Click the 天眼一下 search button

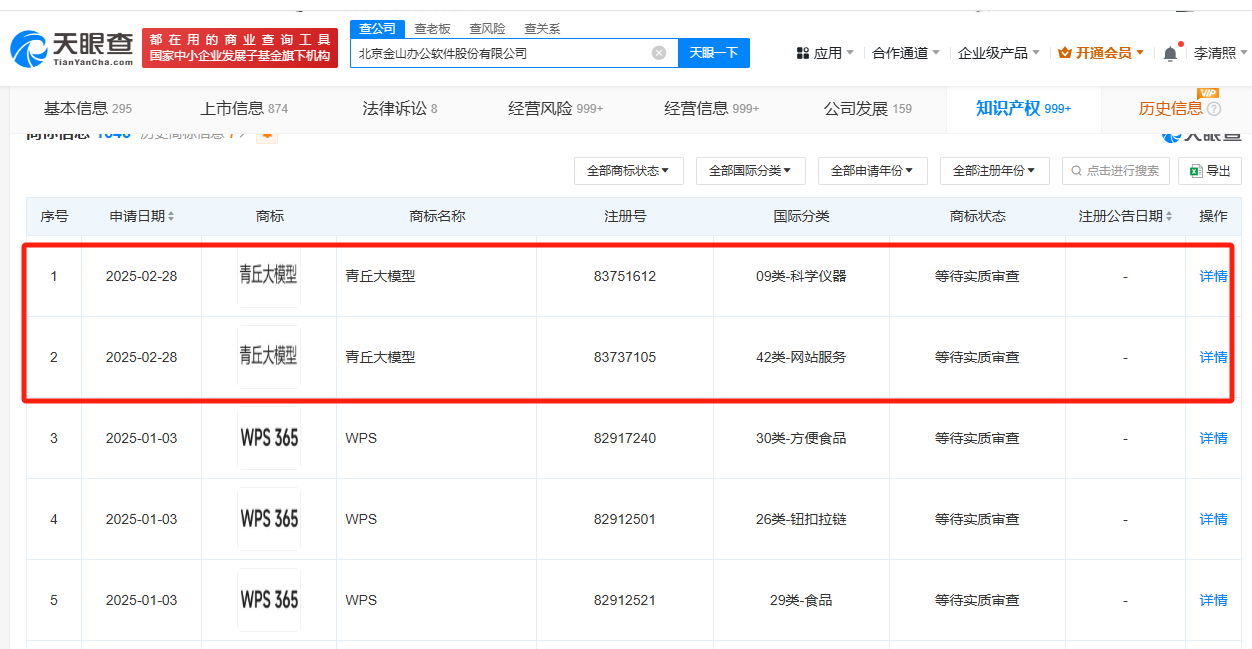(714, 53)
